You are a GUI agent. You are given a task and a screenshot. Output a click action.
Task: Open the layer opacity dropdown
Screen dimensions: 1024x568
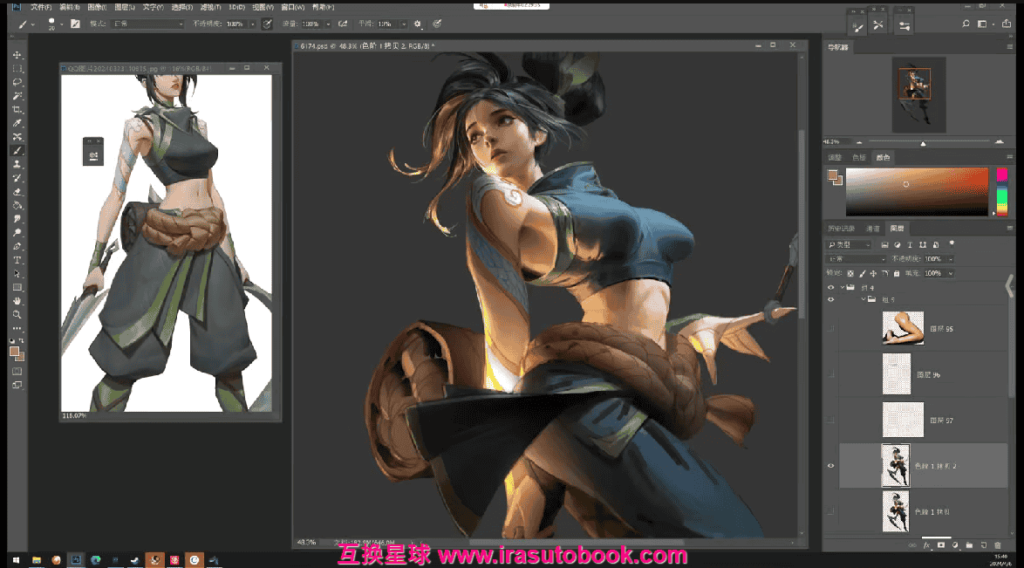[x=951, y=259]
